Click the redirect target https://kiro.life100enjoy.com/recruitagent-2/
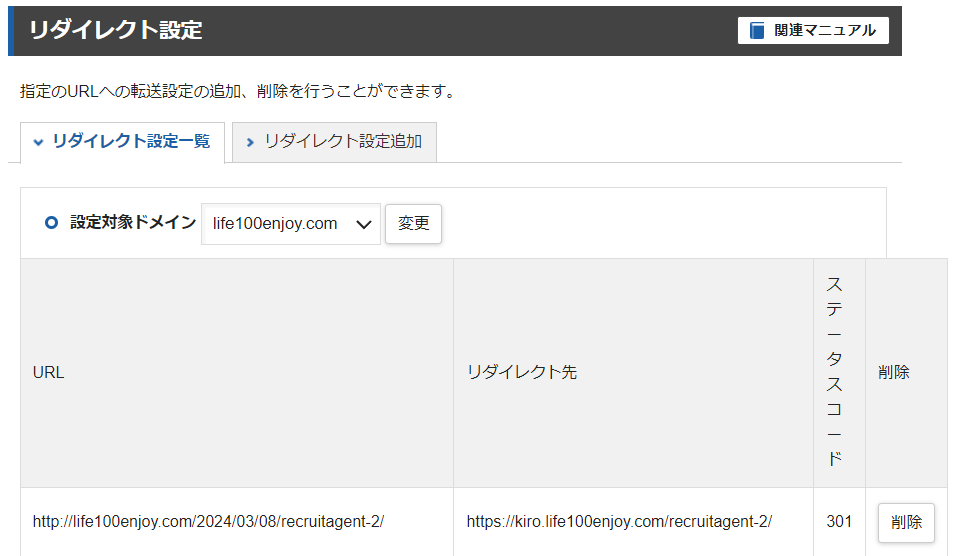Viewport: 960px width, 556px height. pyautogui.click(x=619, y=522)
